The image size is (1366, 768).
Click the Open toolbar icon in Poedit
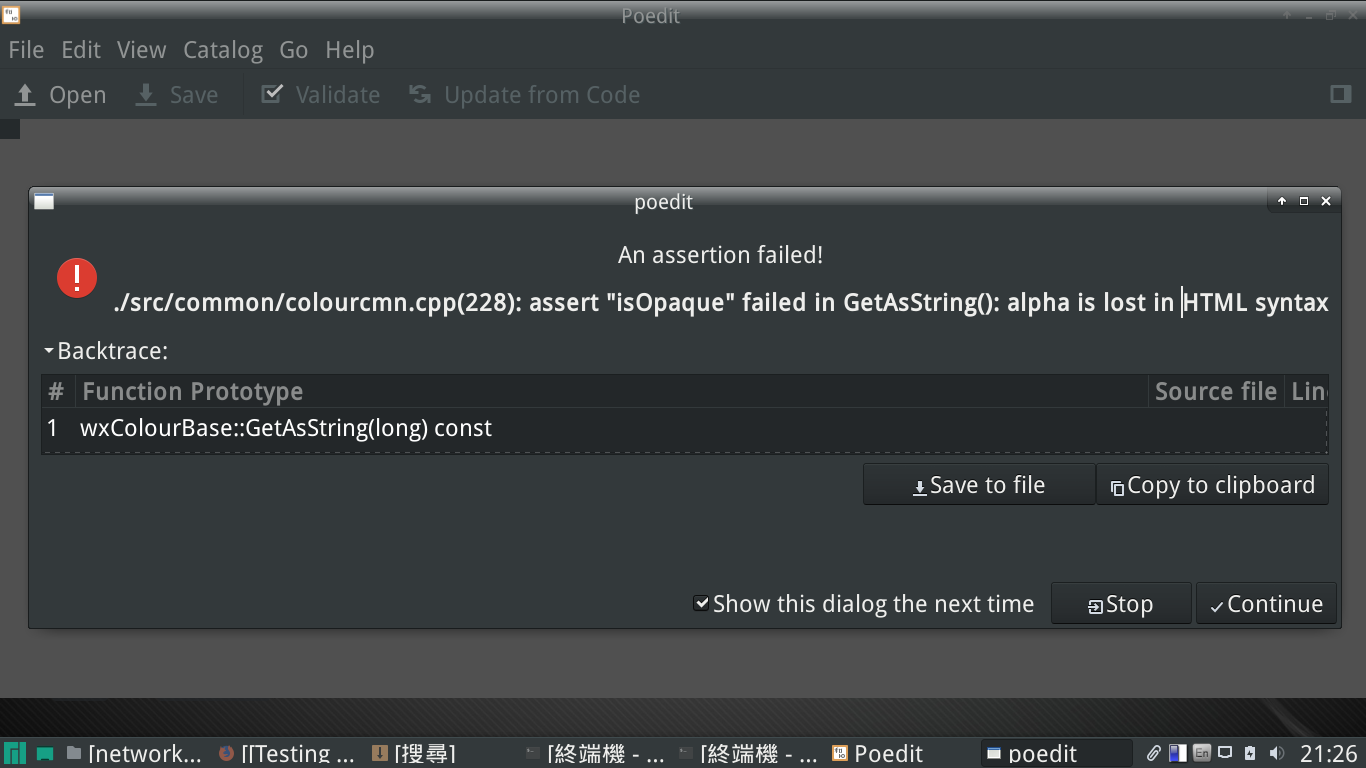tap(25, 95)
